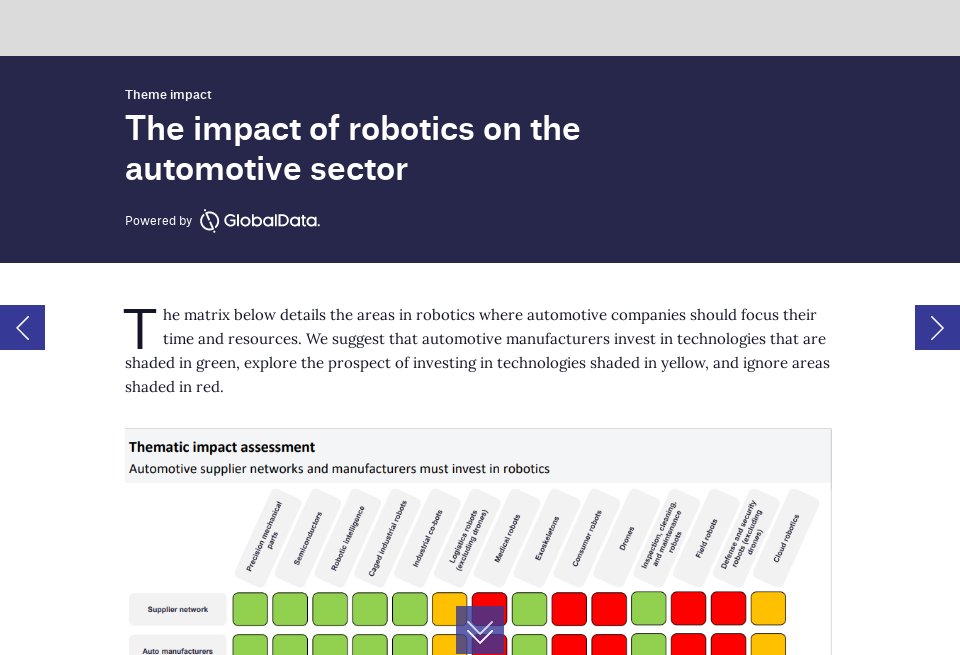Toggle the green Semiconductors cell for Supplier network
Image resolution: width=960 pixels, height=655 pixels.
[x=290, y=609]
